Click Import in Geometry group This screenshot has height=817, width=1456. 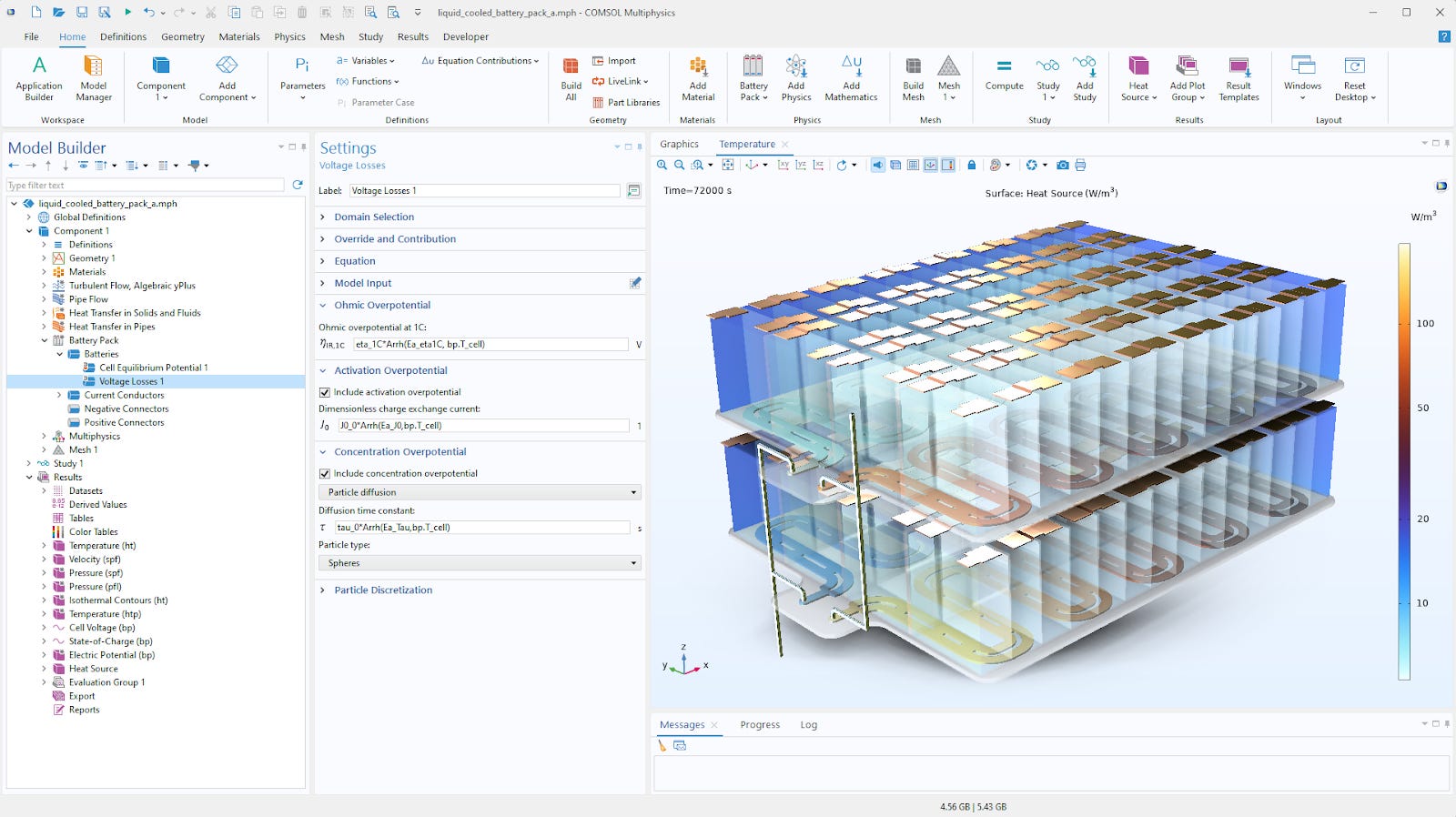click(614, 61)
